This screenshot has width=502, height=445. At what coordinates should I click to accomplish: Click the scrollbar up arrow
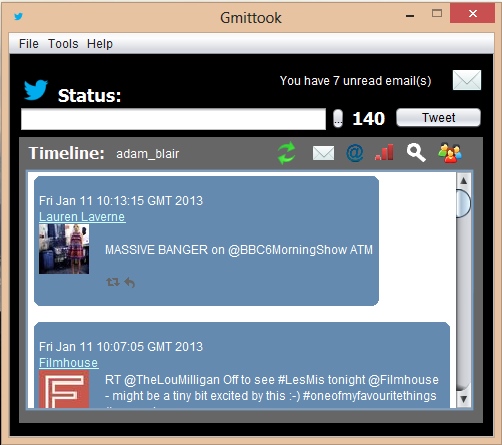(463, 181)
